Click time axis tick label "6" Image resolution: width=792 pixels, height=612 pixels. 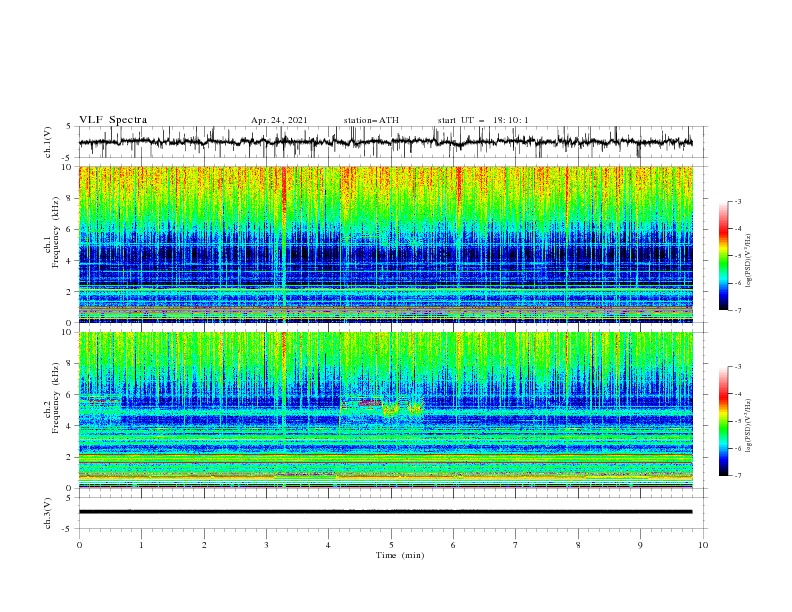pos(453,545)
